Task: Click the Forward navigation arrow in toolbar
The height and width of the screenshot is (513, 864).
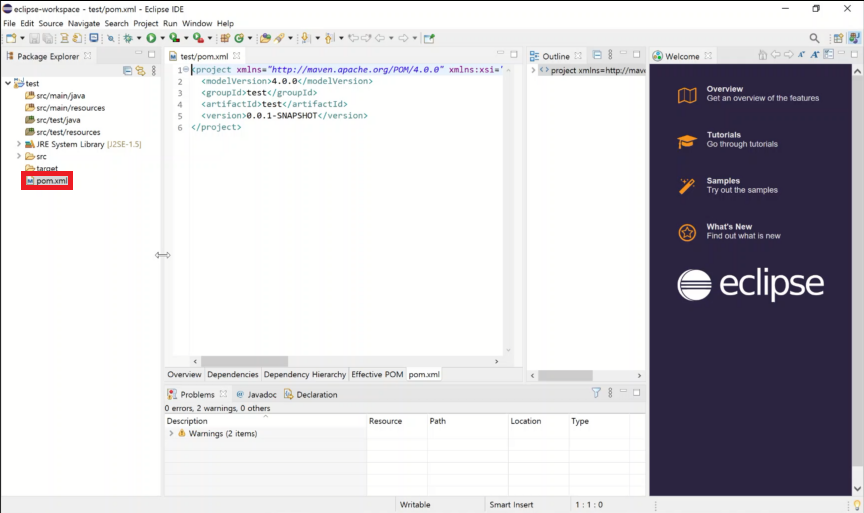Action: [x=403, y=38]
